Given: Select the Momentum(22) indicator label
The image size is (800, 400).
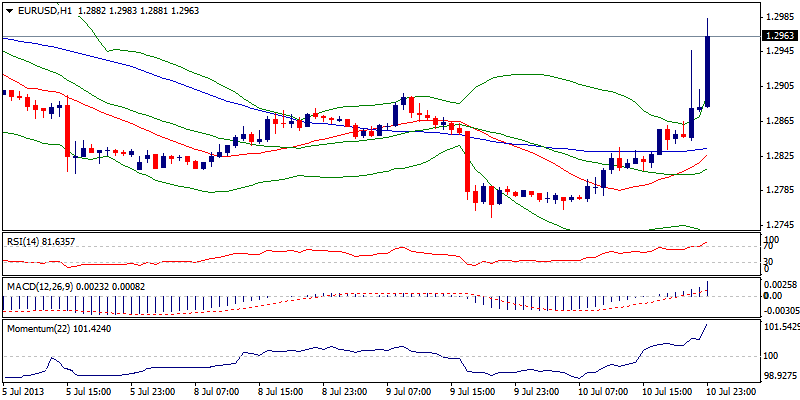Looking at the screenshot, I should click(38, 327).
